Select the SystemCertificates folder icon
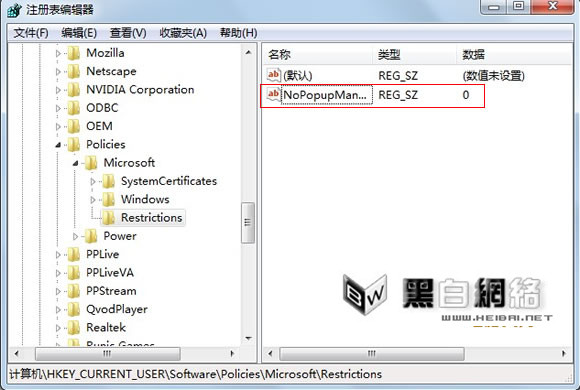 108,181
